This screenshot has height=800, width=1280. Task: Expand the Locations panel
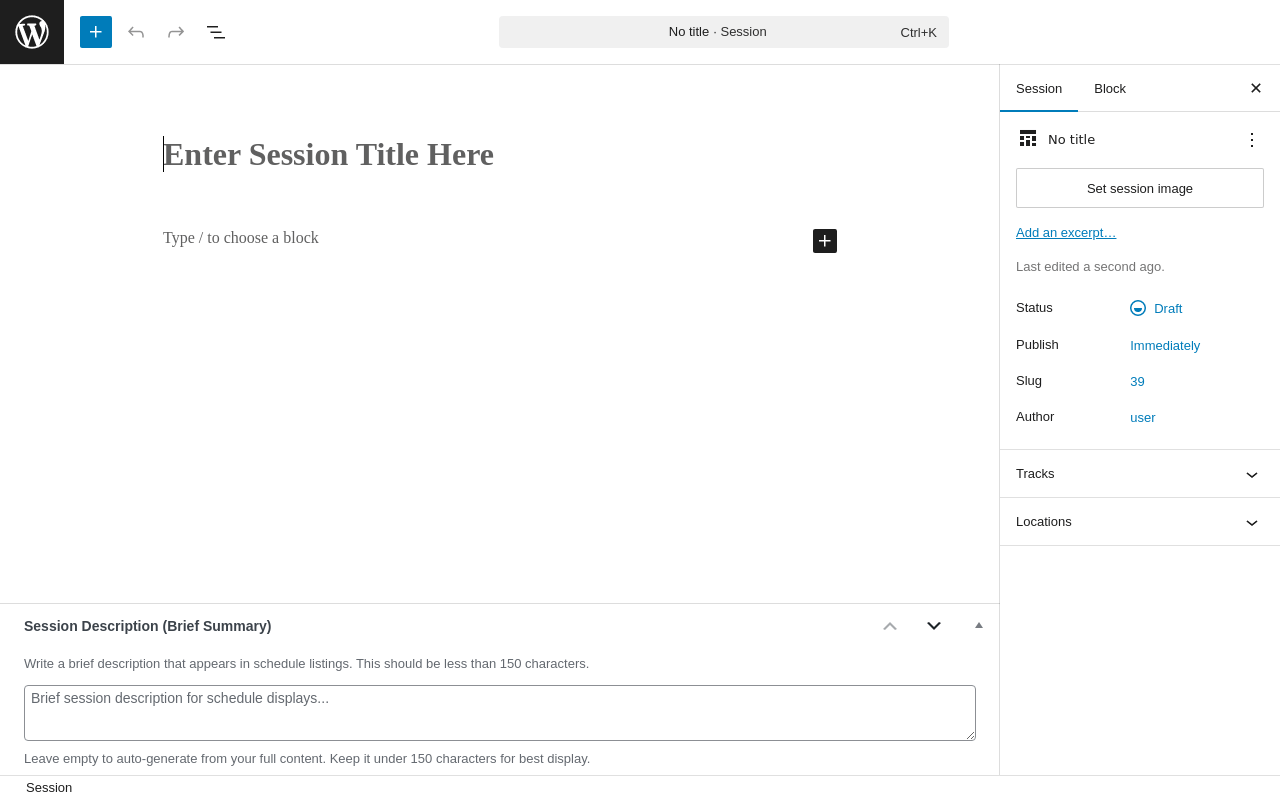pyautogui.click(x=1140, y=522)
